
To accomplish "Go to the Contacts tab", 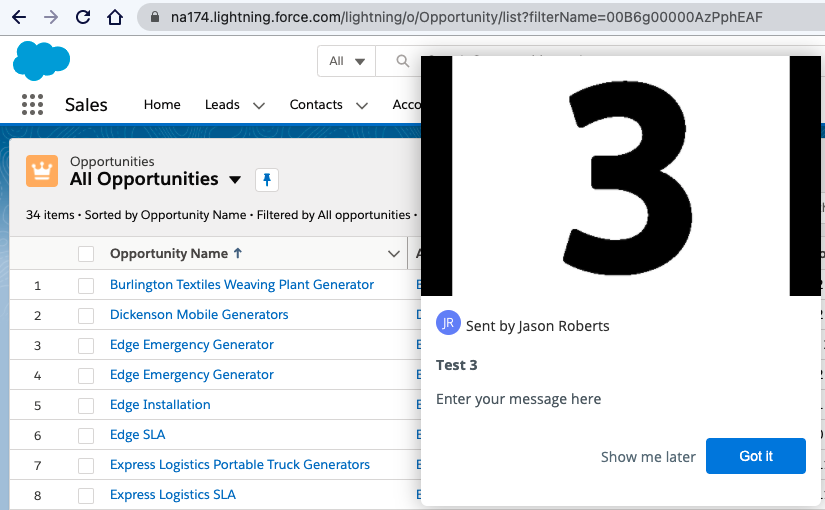I will (x=316, y=105).
